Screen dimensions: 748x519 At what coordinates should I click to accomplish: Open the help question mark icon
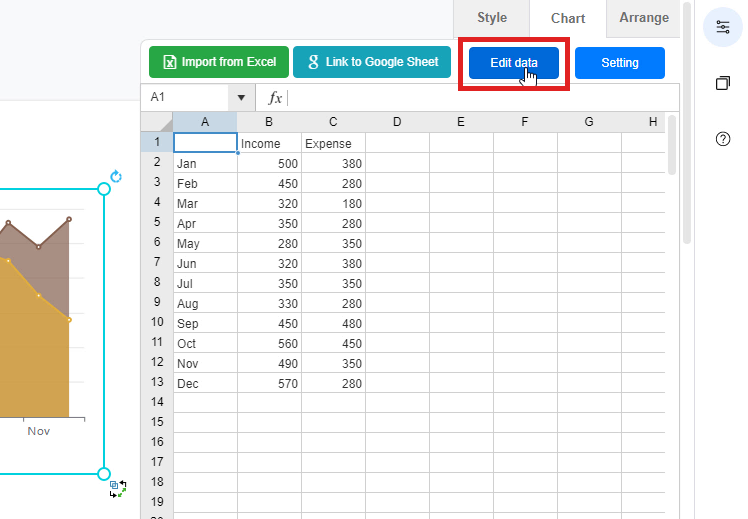(x=723, y=139)
